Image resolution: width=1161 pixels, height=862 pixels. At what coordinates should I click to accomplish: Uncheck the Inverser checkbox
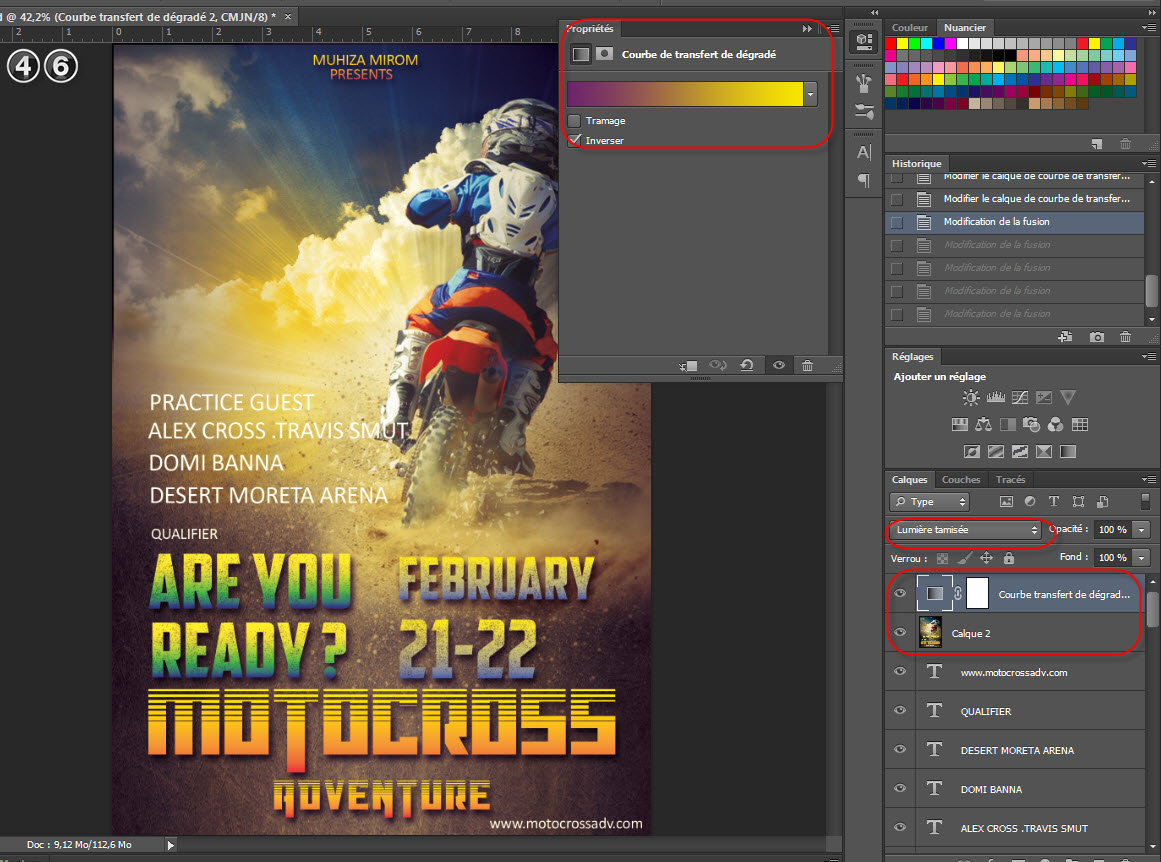pyautogui.click(x=574, y=141)
